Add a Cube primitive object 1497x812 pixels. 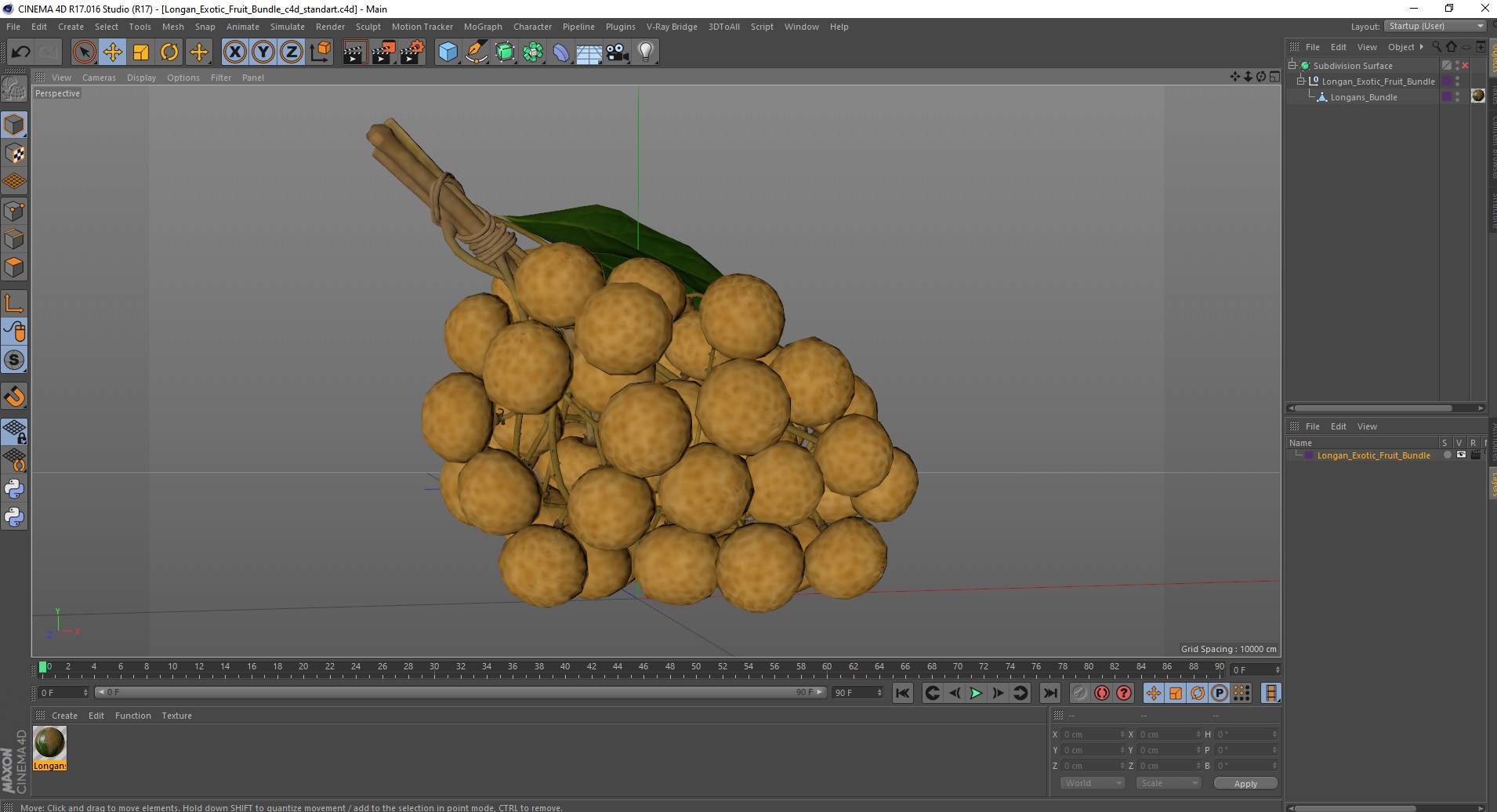tap(448, 52)
